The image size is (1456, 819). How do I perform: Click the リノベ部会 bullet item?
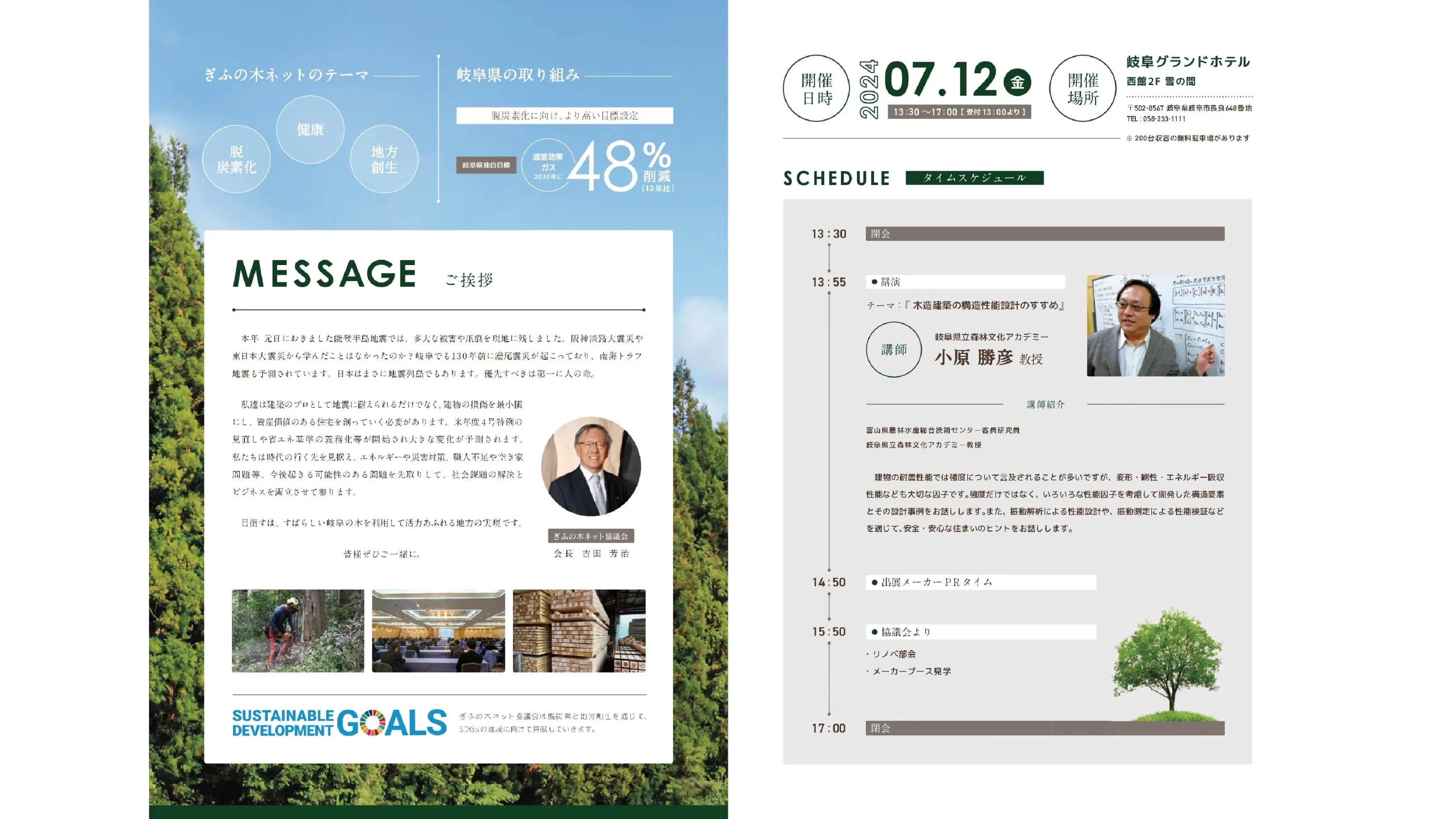pyautogui.click(x=892, y=654)
